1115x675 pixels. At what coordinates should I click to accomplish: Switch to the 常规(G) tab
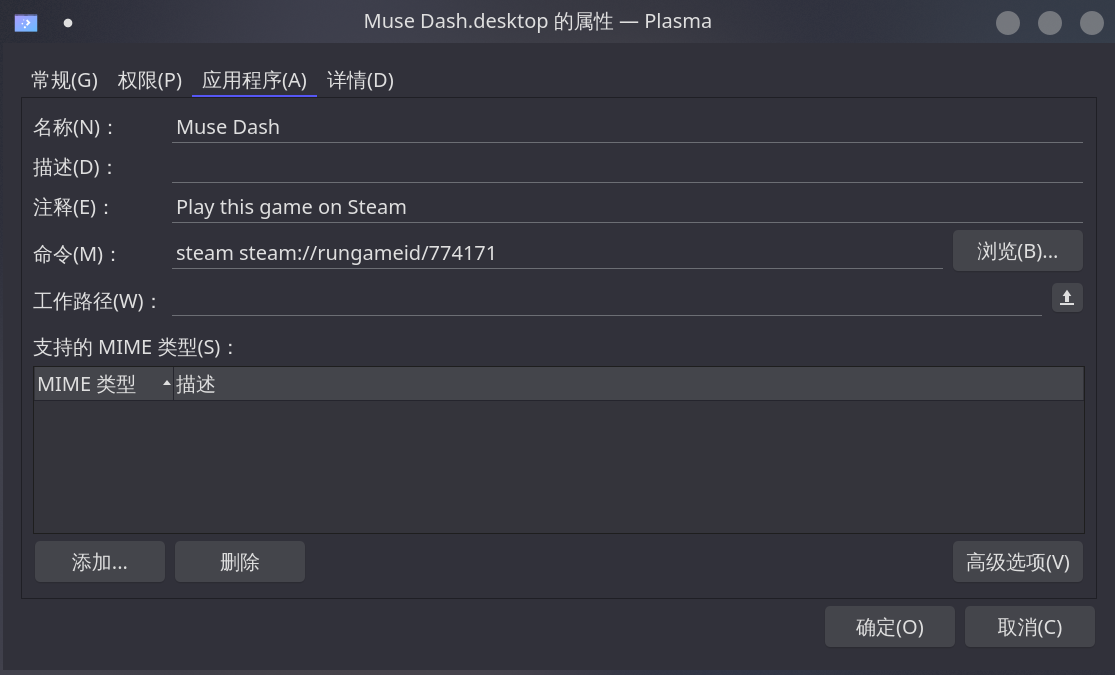pyautogui.click(x=62, y=80)
